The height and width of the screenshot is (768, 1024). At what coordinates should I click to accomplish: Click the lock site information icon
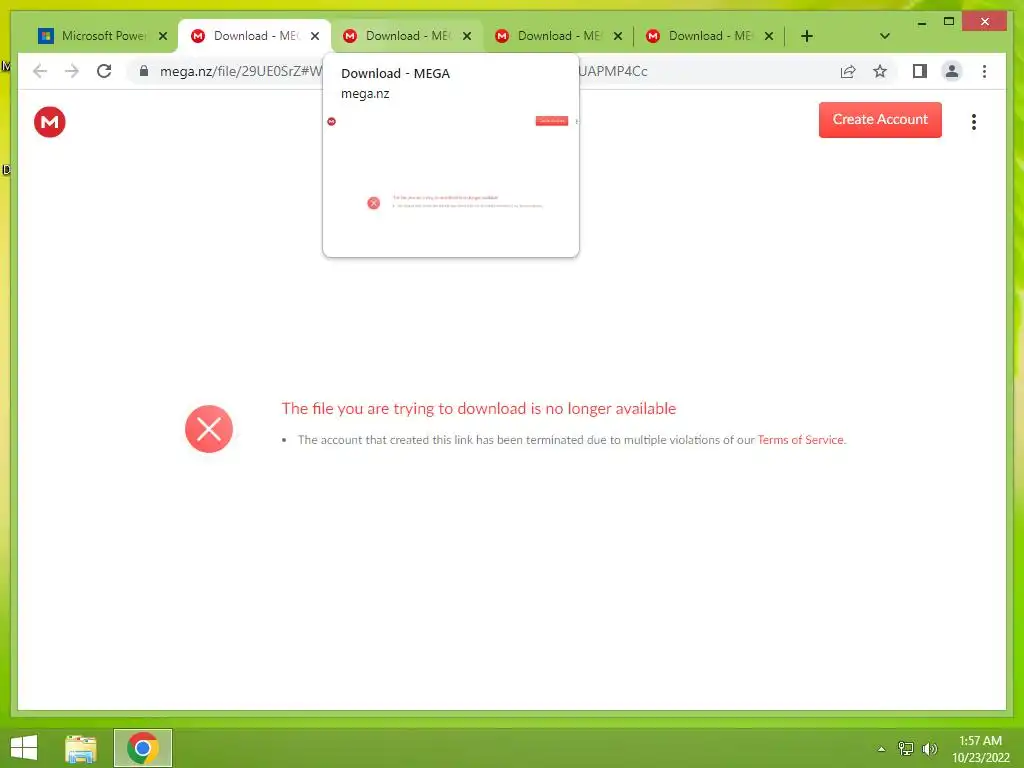pos(144,71)
